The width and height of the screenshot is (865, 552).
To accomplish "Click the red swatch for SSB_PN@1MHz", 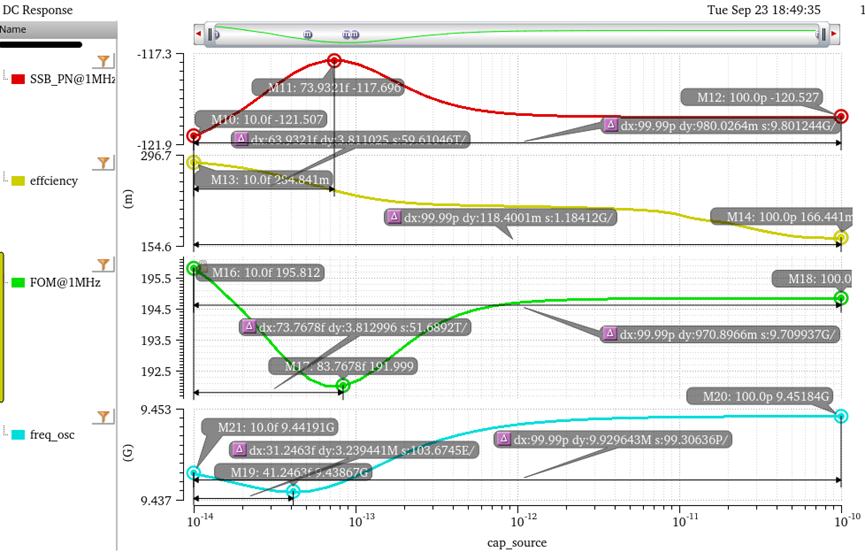I will pos(18,79).
